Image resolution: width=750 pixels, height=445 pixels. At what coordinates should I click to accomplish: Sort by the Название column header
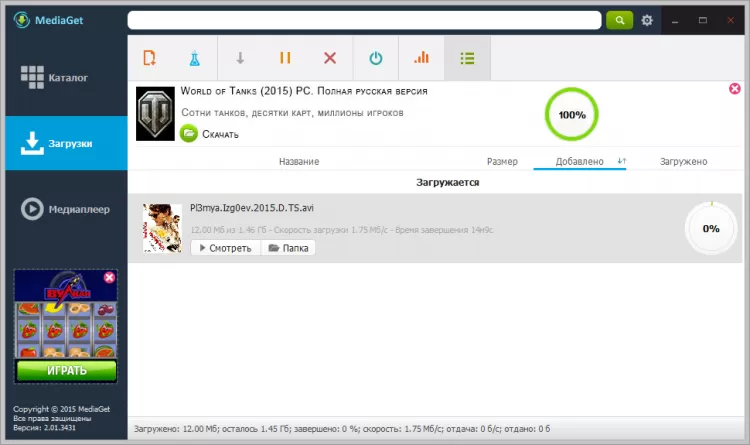coord(299,162)
